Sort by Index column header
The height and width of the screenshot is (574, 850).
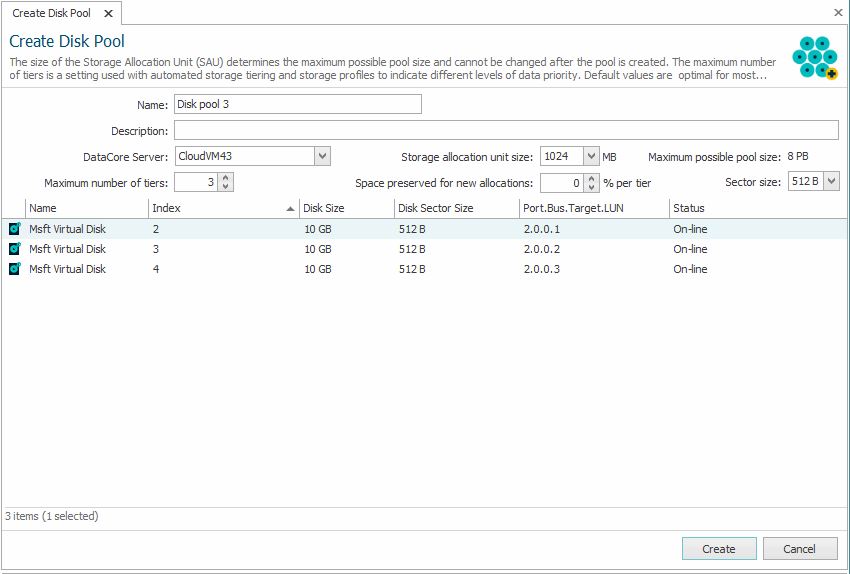[222, 208]
